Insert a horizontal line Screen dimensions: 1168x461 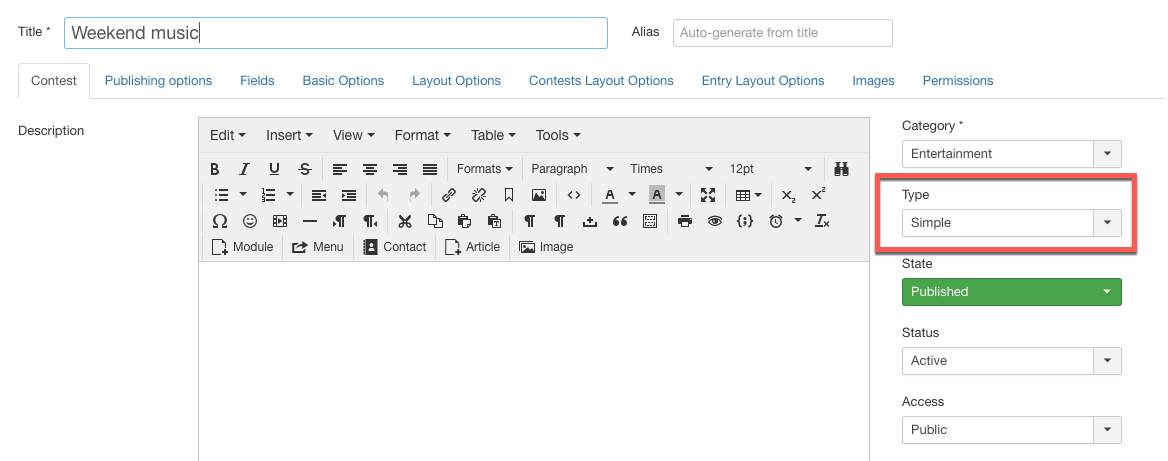(310, 221)
